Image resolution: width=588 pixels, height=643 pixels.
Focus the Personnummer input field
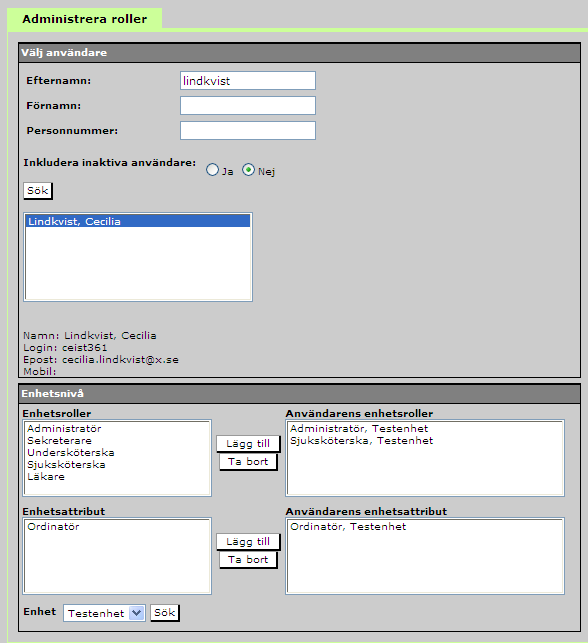[x=248, y=130]
